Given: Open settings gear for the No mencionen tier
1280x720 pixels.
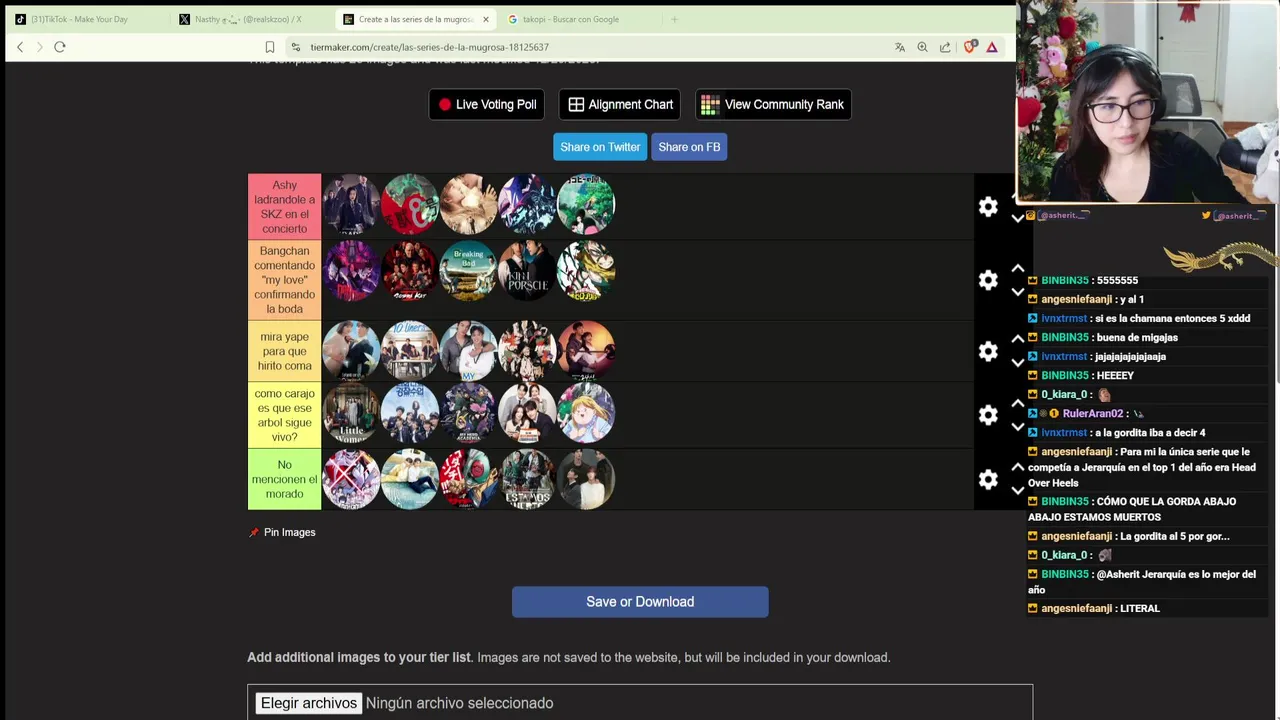Looking at the screenshot, I should [988, 480].
